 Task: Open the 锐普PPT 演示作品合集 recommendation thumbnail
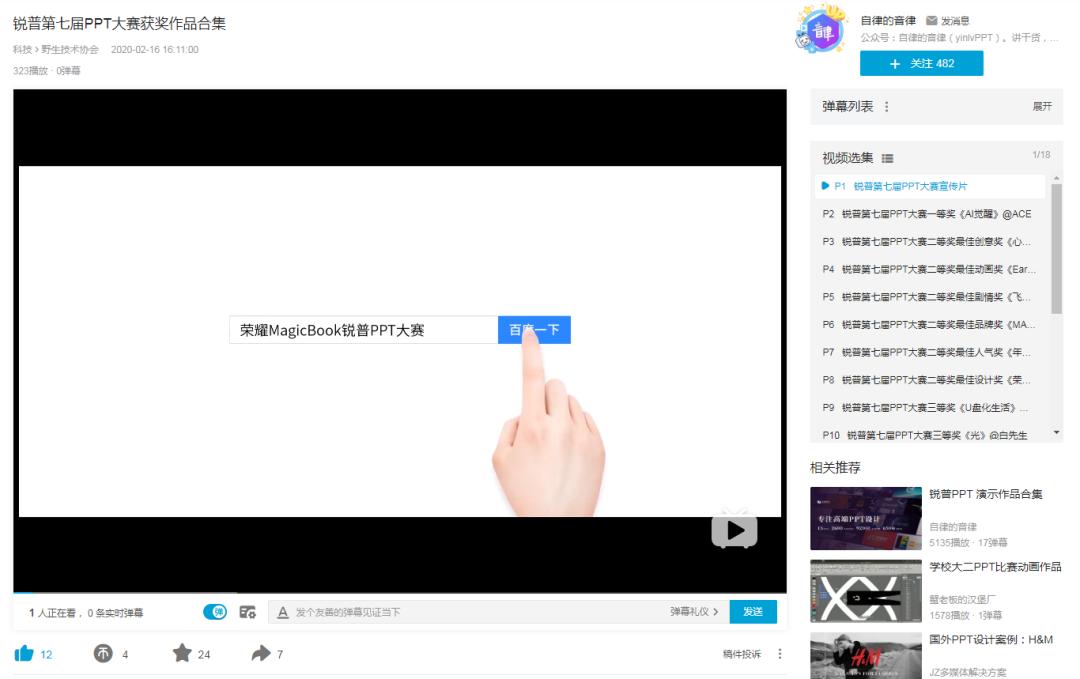pyautogui.click(x=865, y=520)
